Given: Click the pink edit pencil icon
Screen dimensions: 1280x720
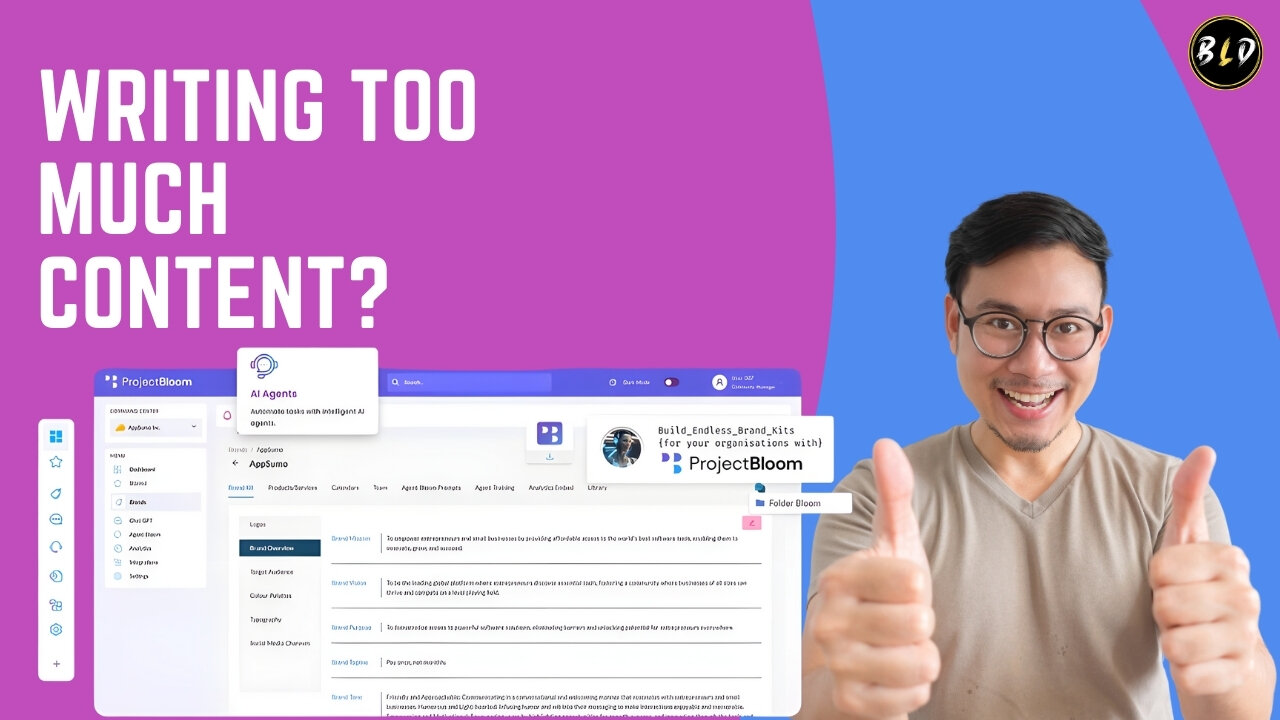Looking at the screenshot, I should (x=752, y=522).
